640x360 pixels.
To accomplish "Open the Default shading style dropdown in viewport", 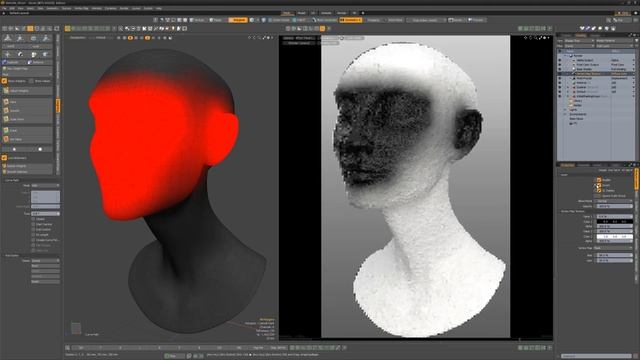I will (101, 38).
